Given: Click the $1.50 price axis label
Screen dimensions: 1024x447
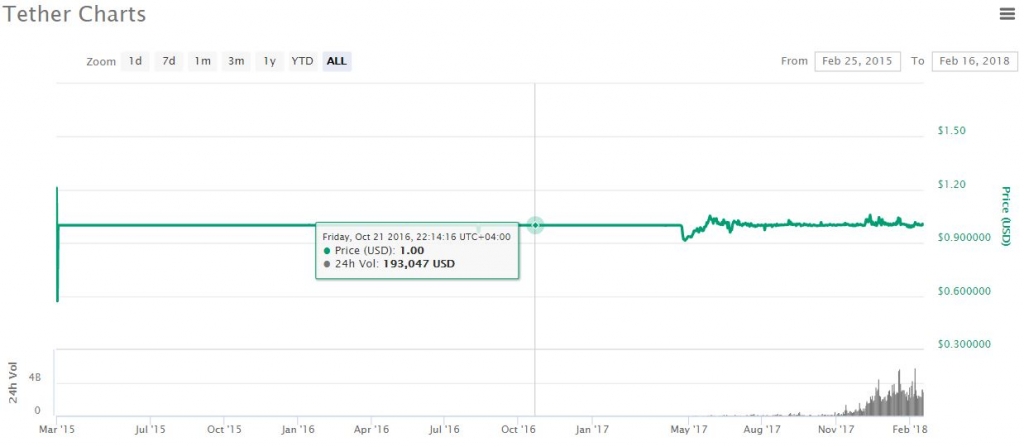Looking at the screenshot, I should (x=954, y=131).
